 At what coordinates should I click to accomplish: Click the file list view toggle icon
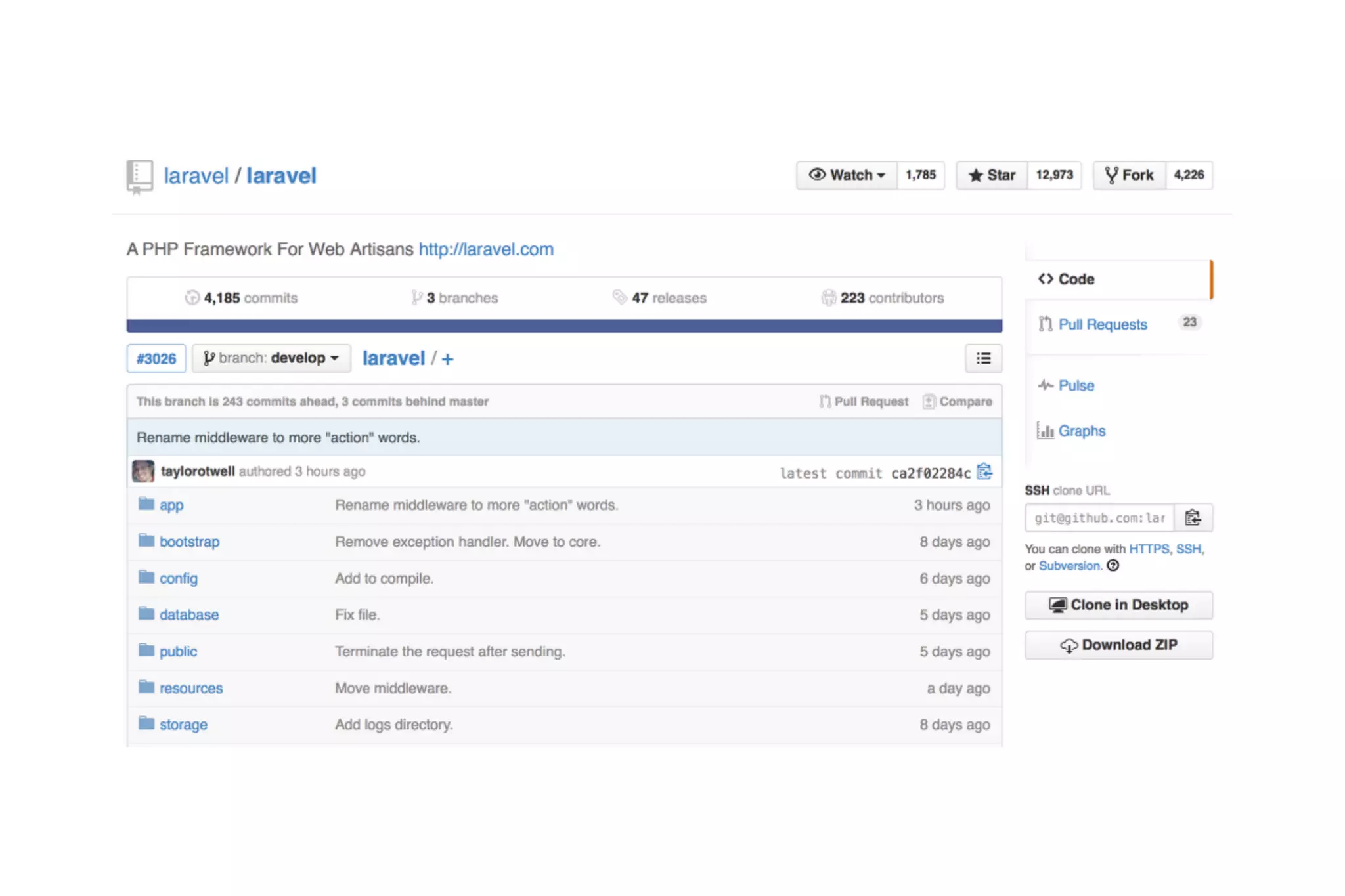tap(983, 358)
